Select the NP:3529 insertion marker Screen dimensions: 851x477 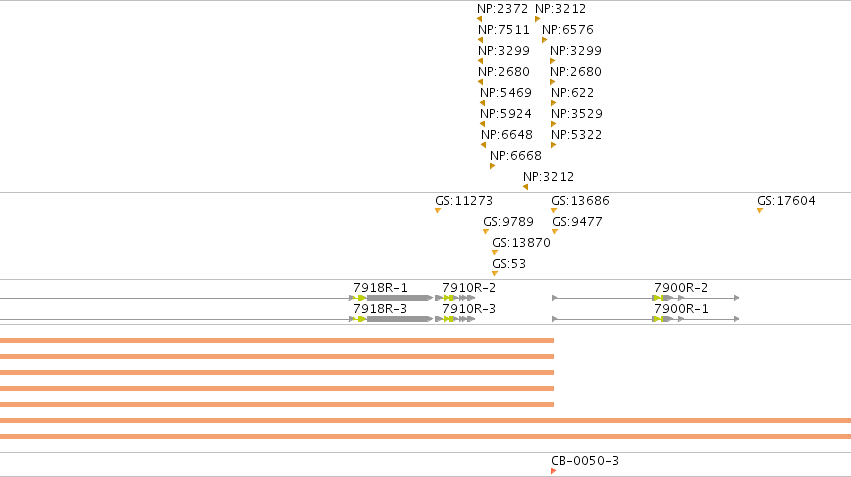click(554, 124)
